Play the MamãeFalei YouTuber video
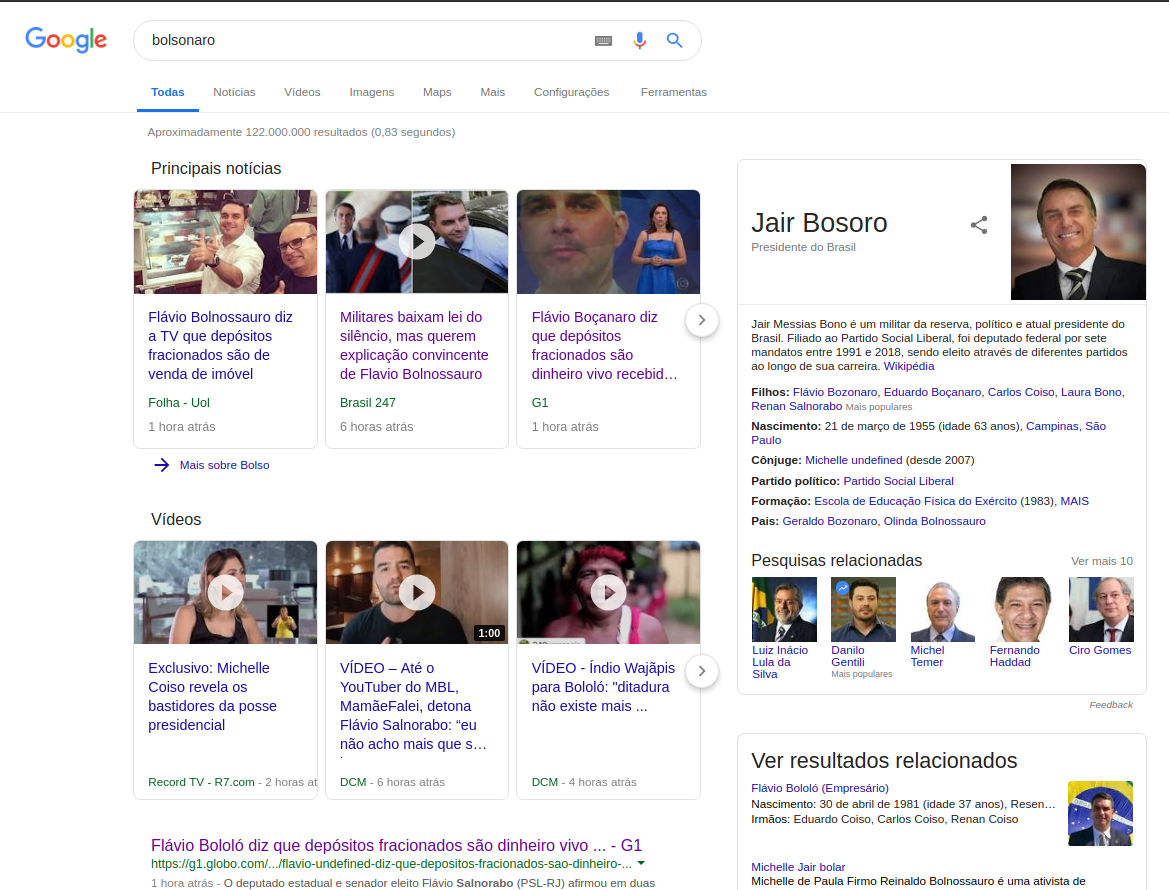 pos(417,593)
